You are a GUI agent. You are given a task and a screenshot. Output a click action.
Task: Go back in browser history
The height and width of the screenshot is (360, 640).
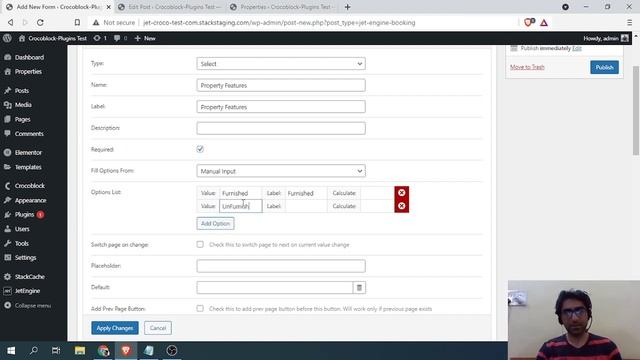pyautogui.click(x=11, y=22)
